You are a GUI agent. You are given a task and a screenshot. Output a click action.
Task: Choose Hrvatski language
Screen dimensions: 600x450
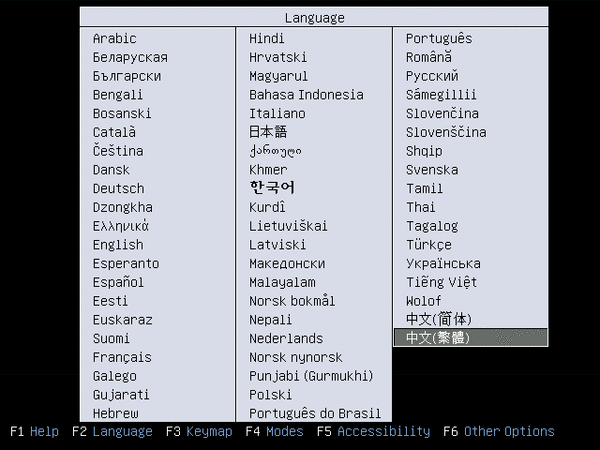coord(278,57)
